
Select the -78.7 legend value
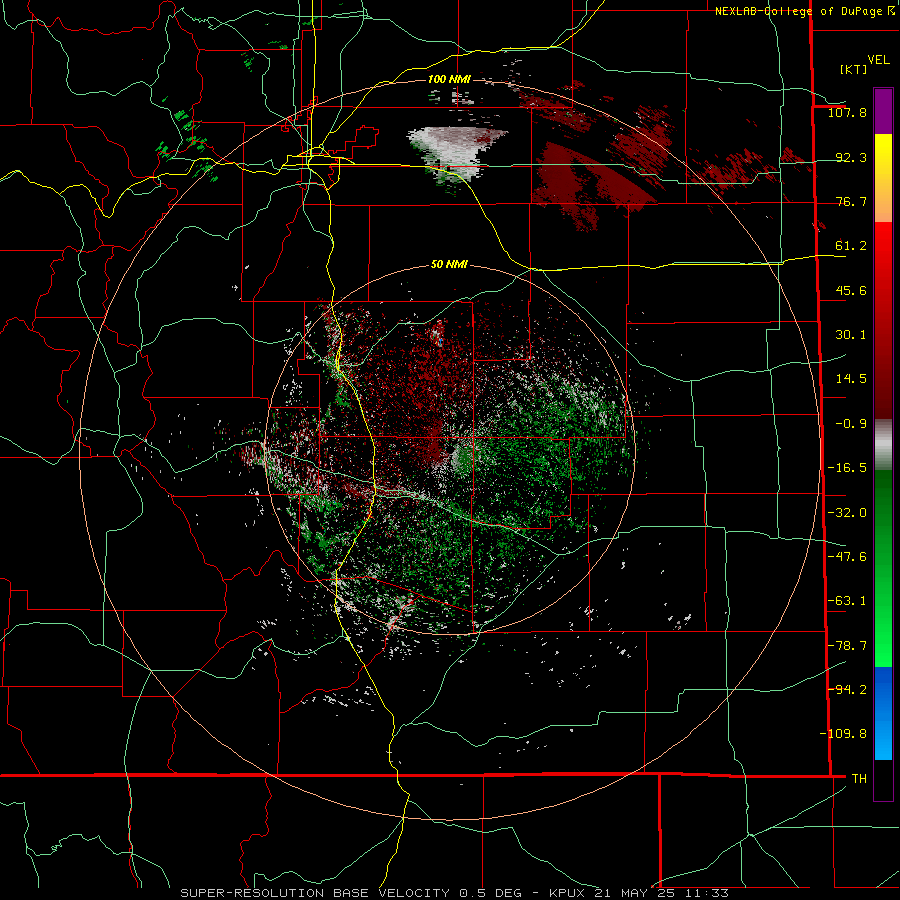point(847,646)
